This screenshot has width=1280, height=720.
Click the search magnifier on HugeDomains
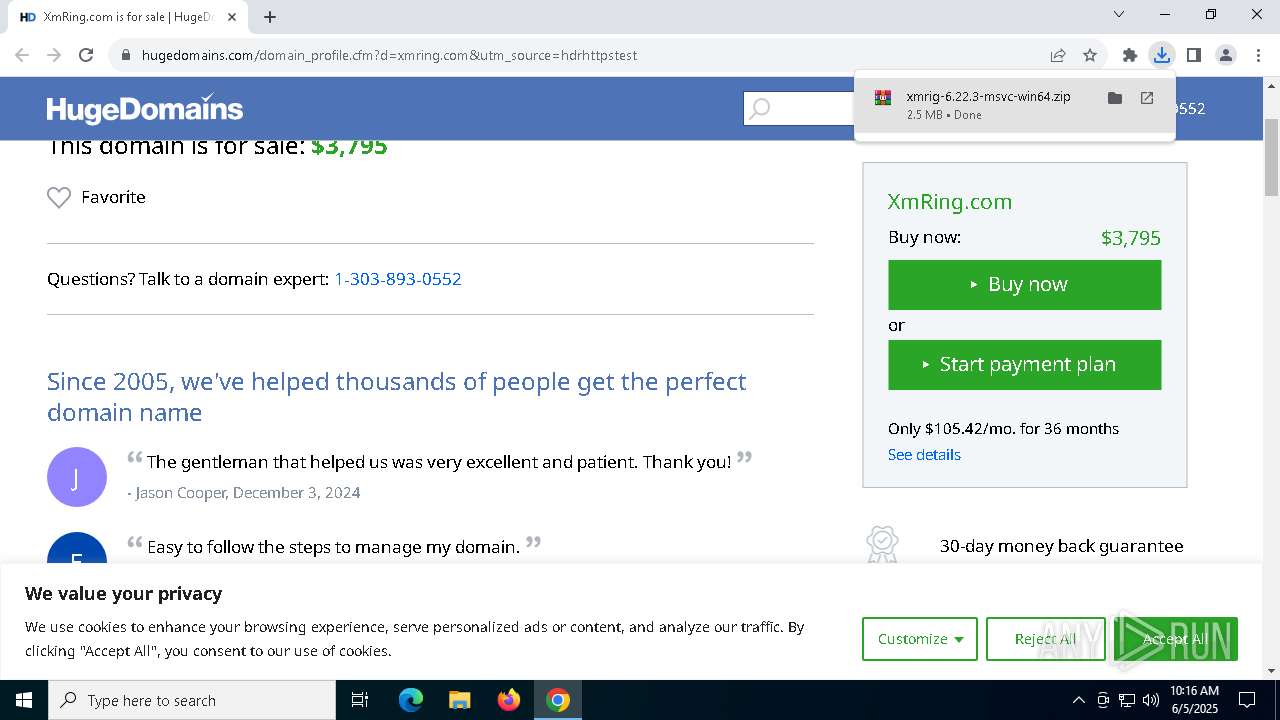pos(760,108)
